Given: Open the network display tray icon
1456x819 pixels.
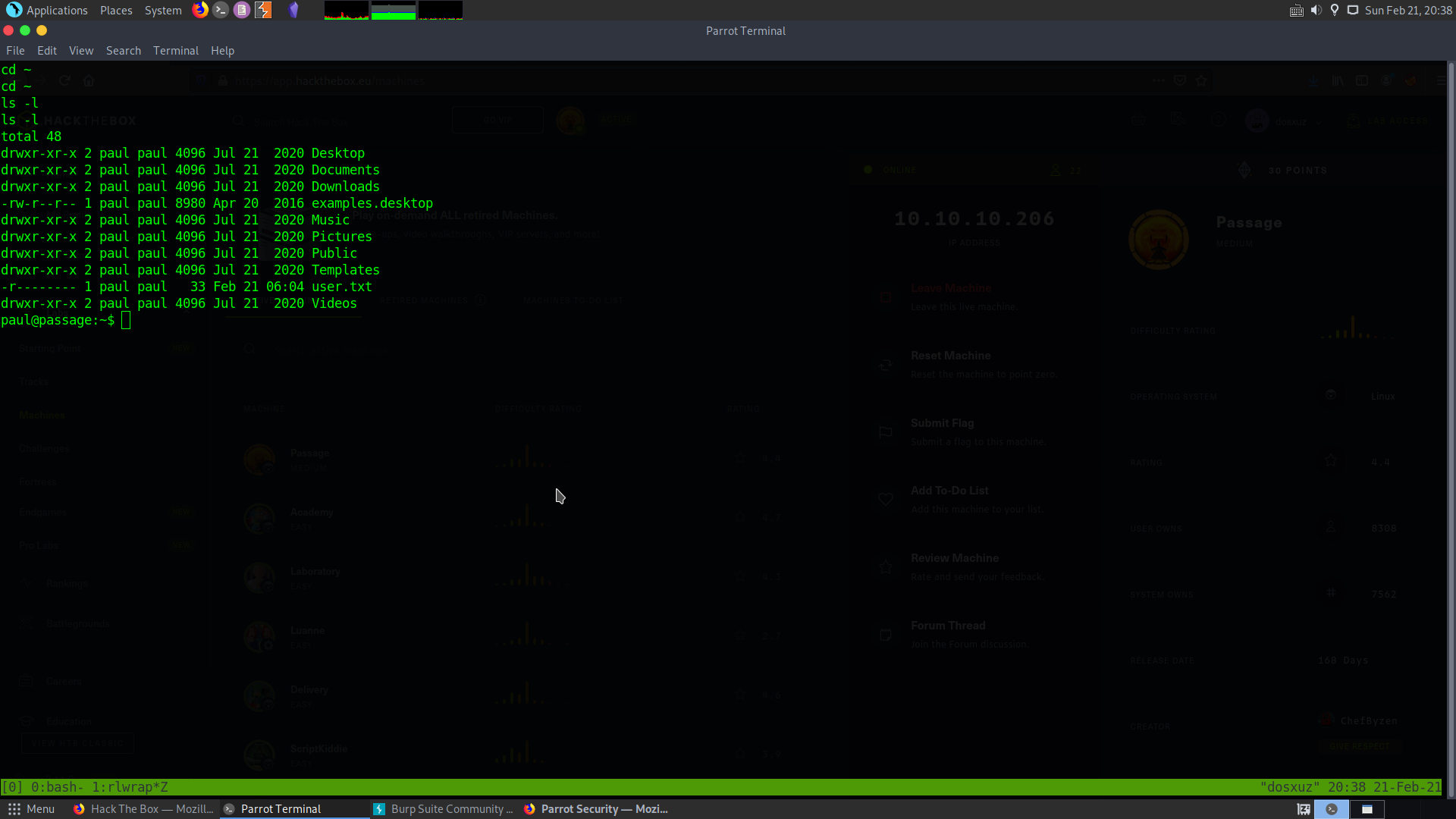Looking at the screenshot, I should (1353, 10).
